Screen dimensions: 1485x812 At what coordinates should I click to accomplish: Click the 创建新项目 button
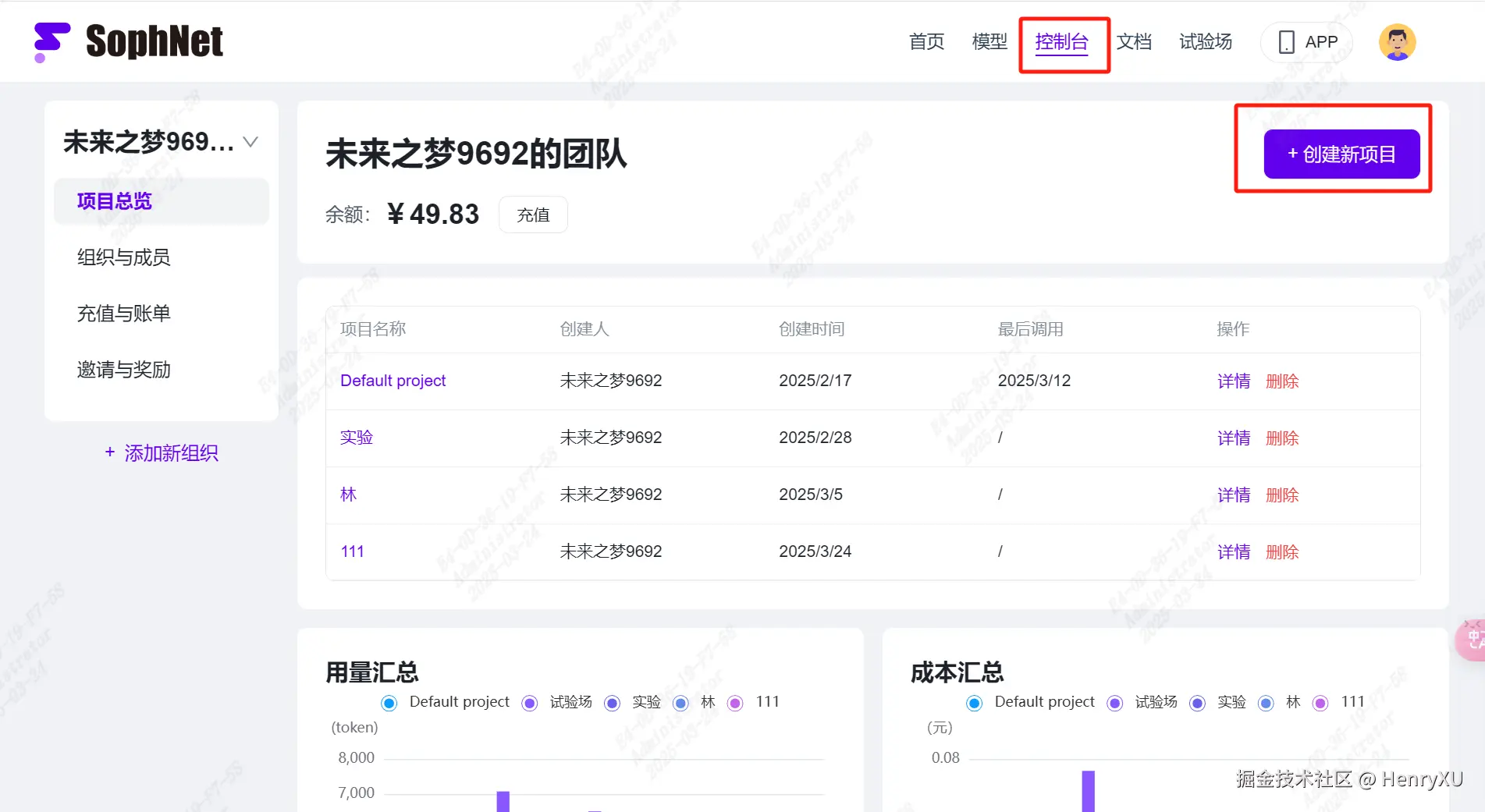1341,154
